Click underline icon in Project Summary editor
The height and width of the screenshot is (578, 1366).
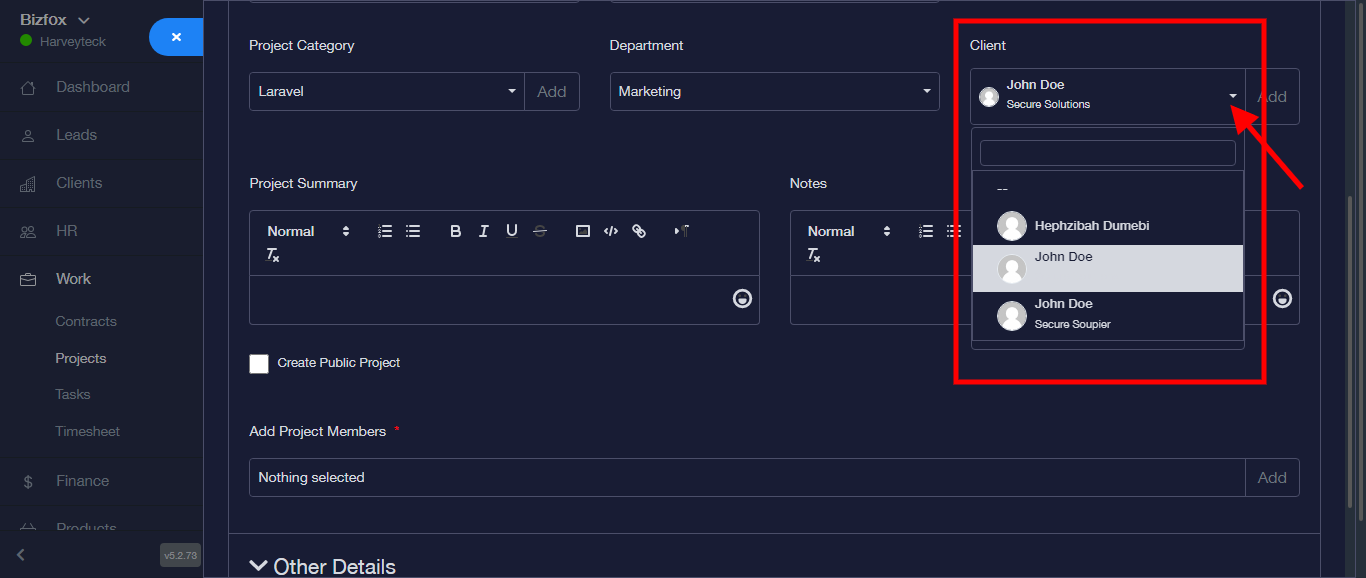pos(511,231)
